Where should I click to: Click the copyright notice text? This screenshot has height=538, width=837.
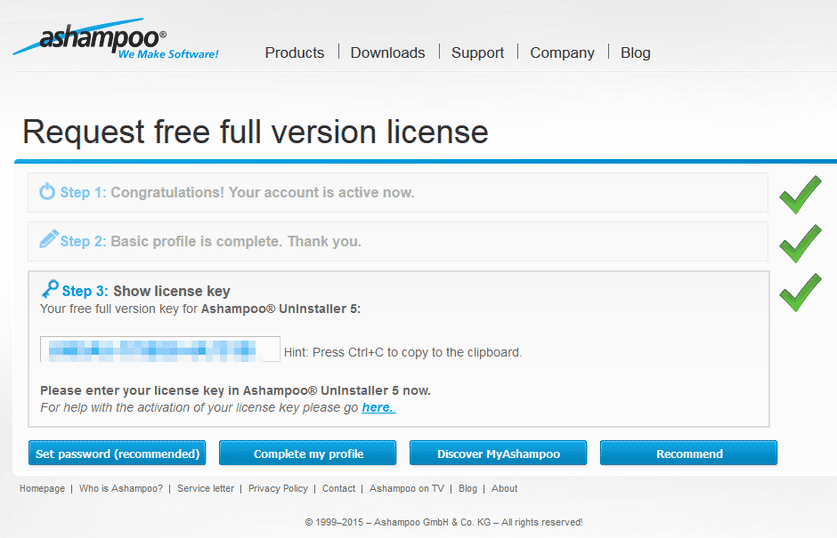click(444, 522)
